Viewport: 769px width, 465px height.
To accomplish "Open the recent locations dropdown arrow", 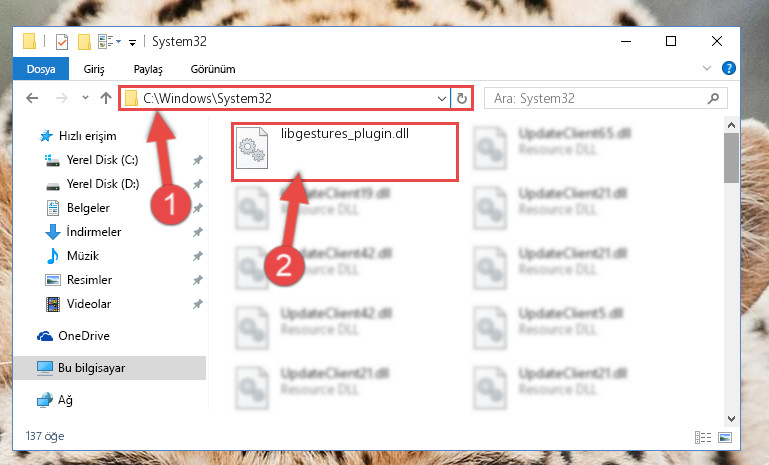I will pyautogui.click(x=85, y=98).
